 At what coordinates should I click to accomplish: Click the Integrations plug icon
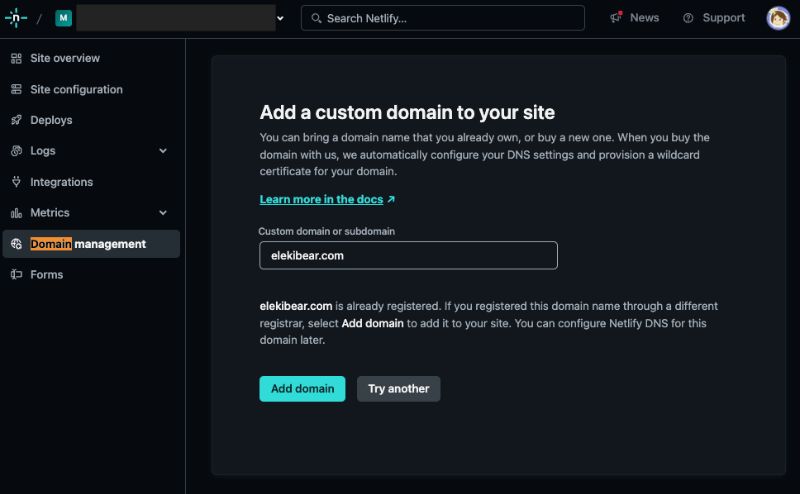16,182
